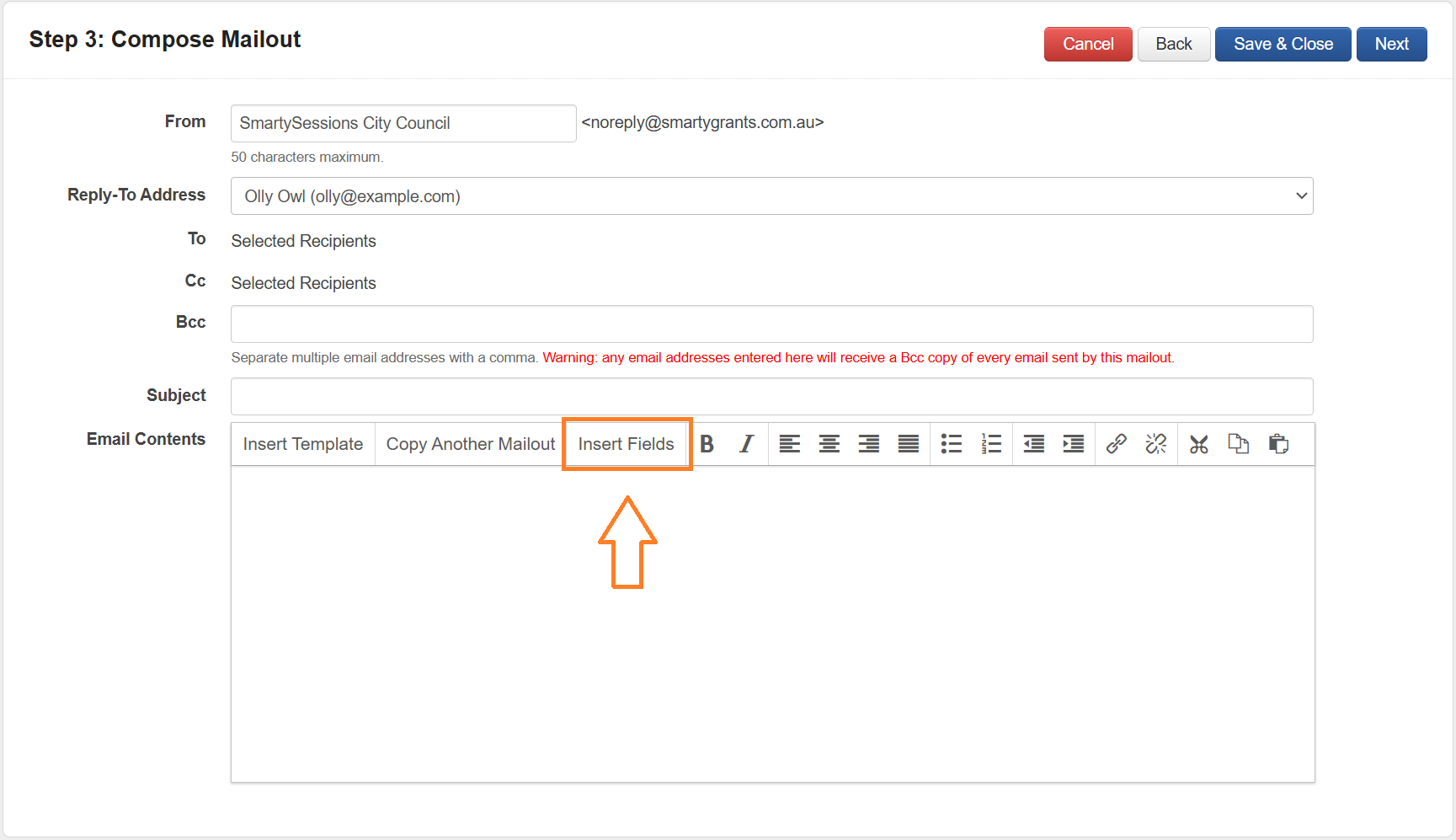Decrease the text indent
Screen dimensions: 1456x840
point(1033,444)
